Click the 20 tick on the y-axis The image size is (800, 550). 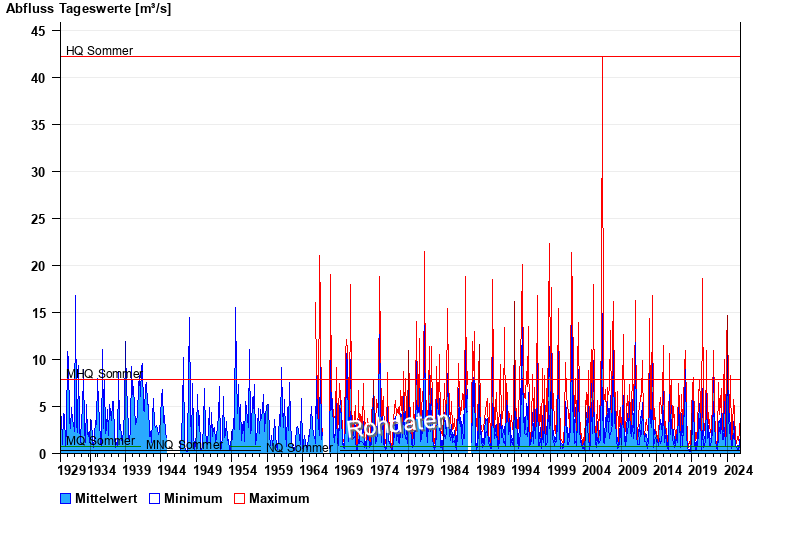pyautogui.click(x=38, y=266)
